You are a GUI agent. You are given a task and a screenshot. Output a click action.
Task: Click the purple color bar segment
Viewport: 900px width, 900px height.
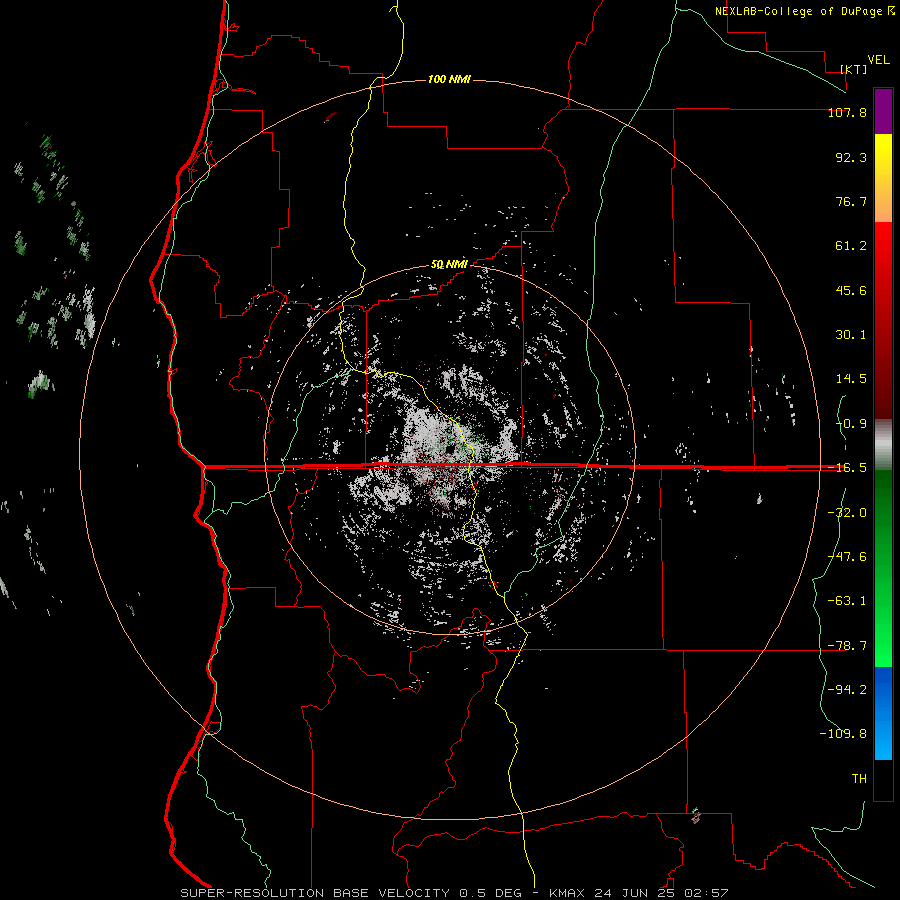[x=883, y=111]
